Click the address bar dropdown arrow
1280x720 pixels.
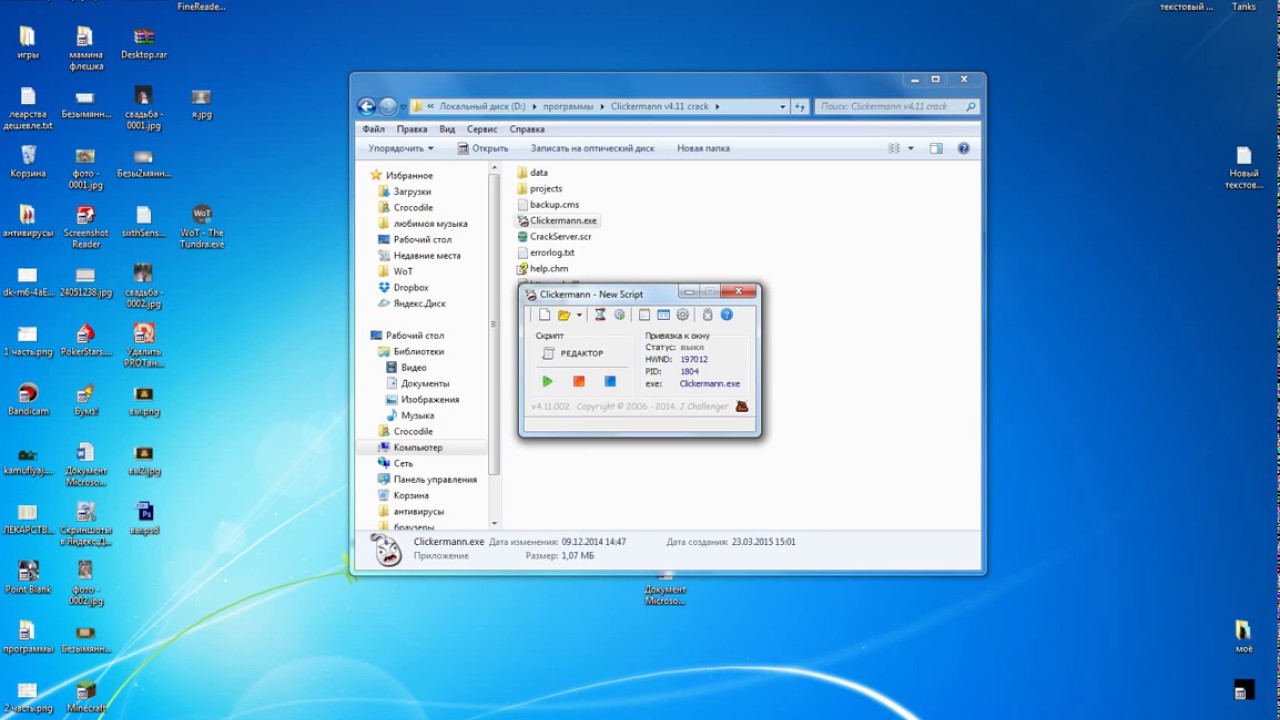(782, 106)
